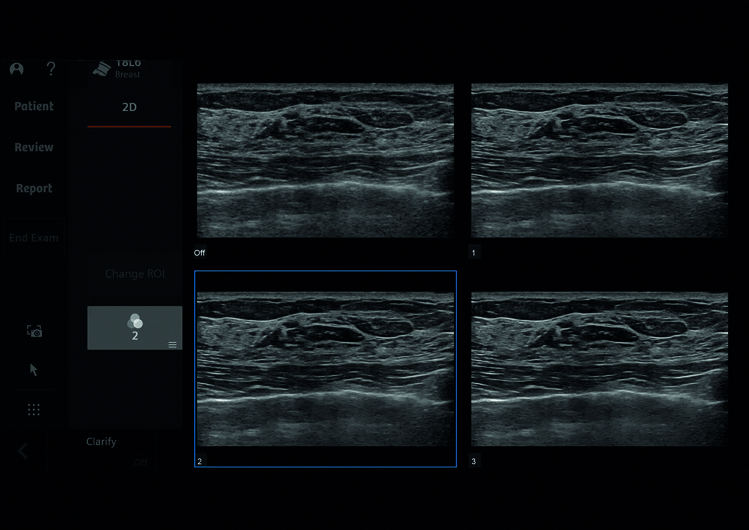749x530 pixels.
Task: Select the level 1 ultrasound preview
Action: click(x=600, y=160)
